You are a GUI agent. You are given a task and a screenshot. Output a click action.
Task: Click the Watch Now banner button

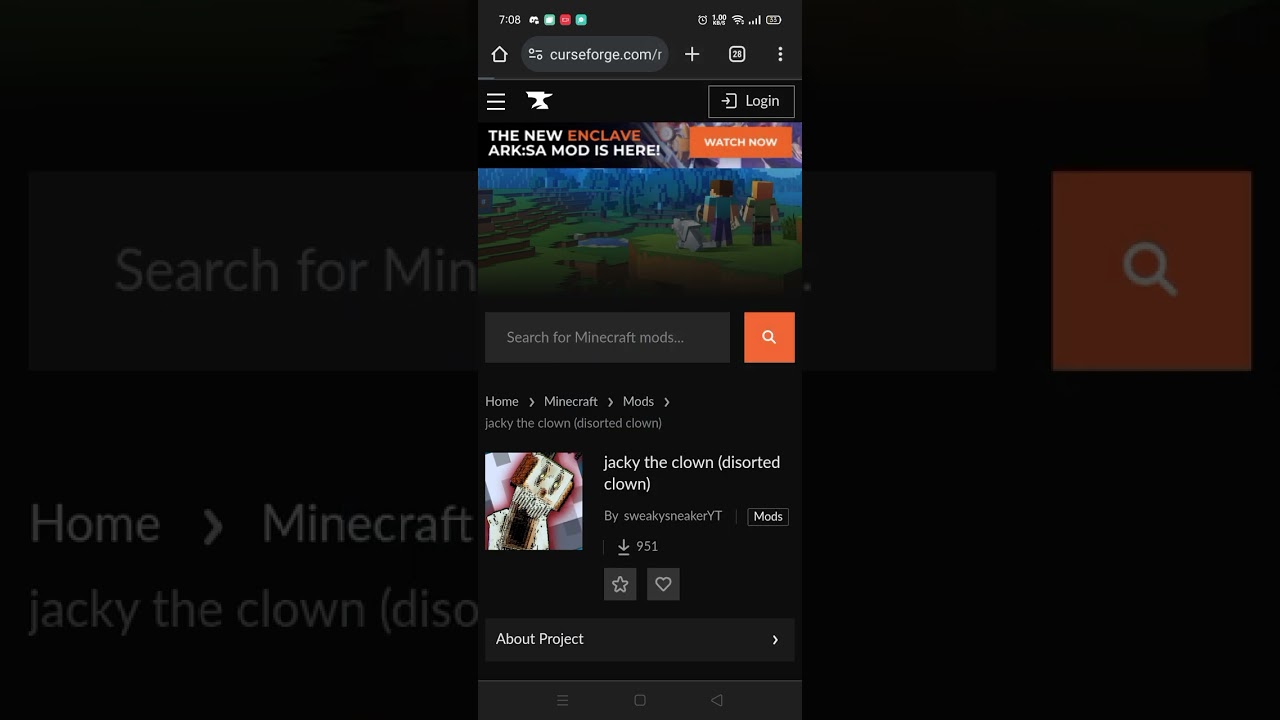click(740, 142)
